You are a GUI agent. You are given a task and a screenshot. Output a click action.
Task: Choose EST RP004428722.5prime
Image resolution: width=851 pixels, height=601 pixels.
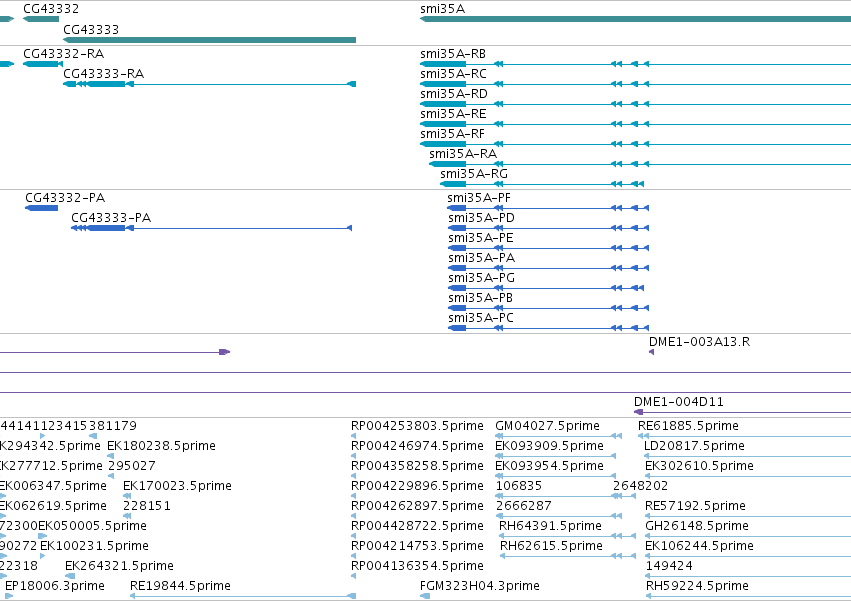(417, 527)
